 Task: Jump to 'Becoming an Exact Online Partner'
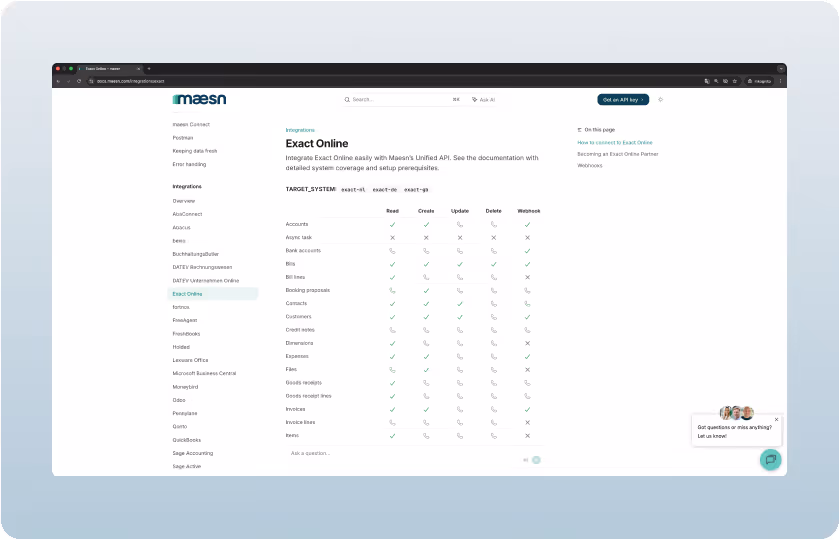click(x=618, y=154)
